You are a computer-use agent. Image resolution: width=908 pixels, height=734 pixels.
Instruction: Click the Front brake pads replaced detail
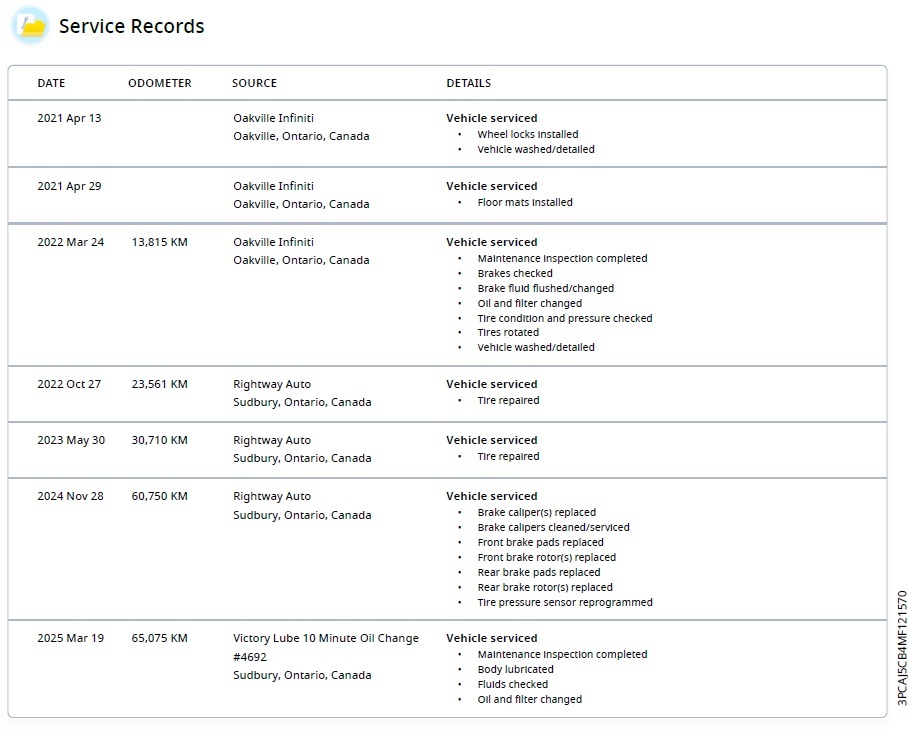pos(540,542)
